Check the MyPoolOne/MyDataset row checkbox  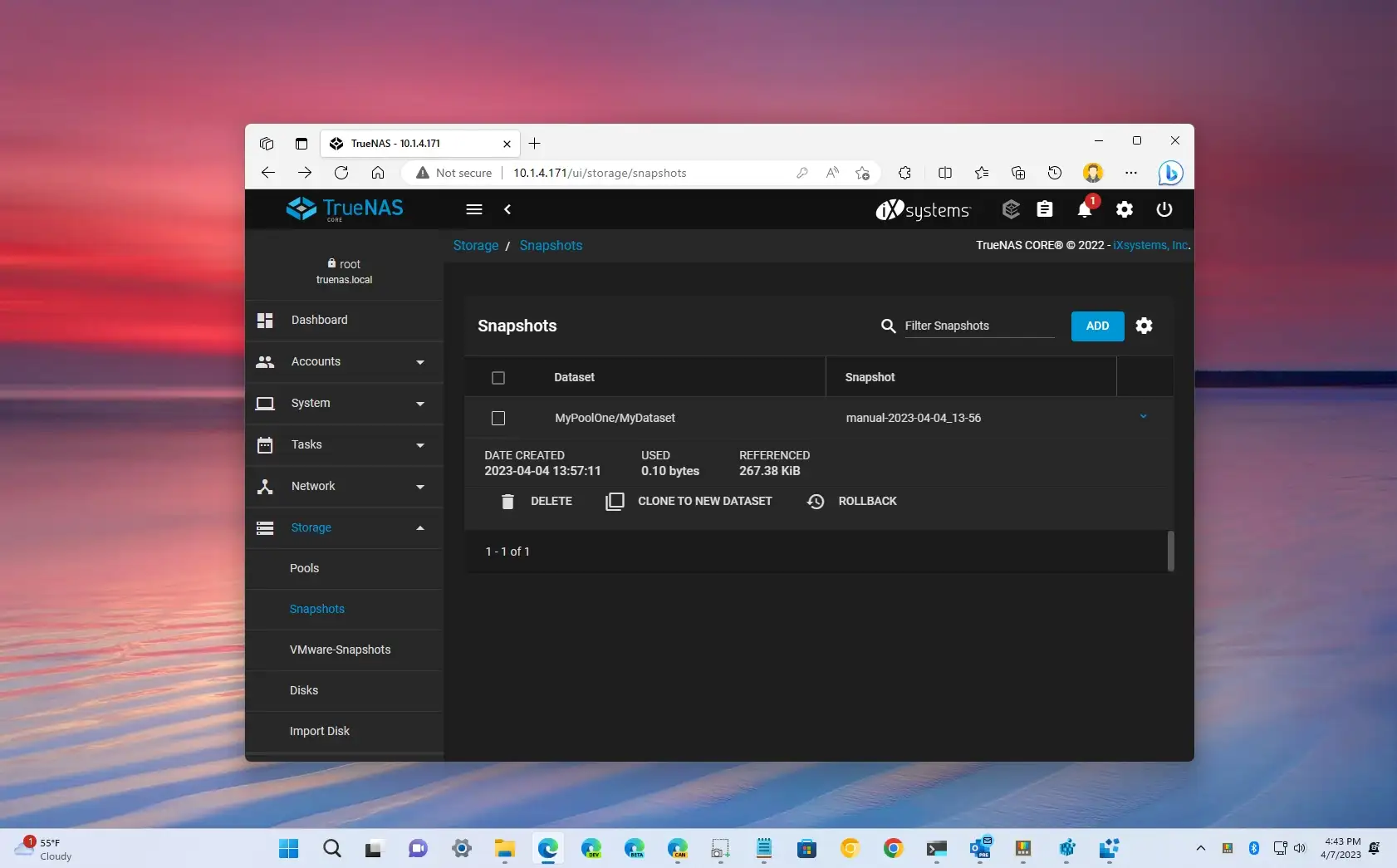click(498, 419)
